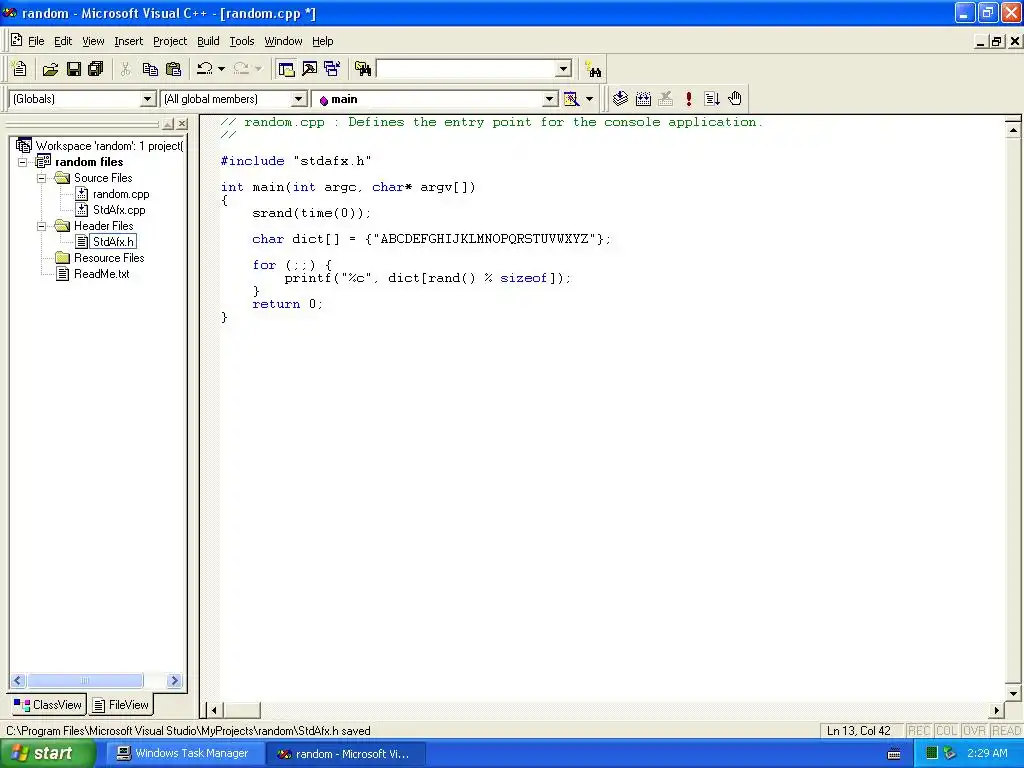Open the Find combo box dropdown arrow
This screenshot has width=1024, height=768.
(564, 69)
